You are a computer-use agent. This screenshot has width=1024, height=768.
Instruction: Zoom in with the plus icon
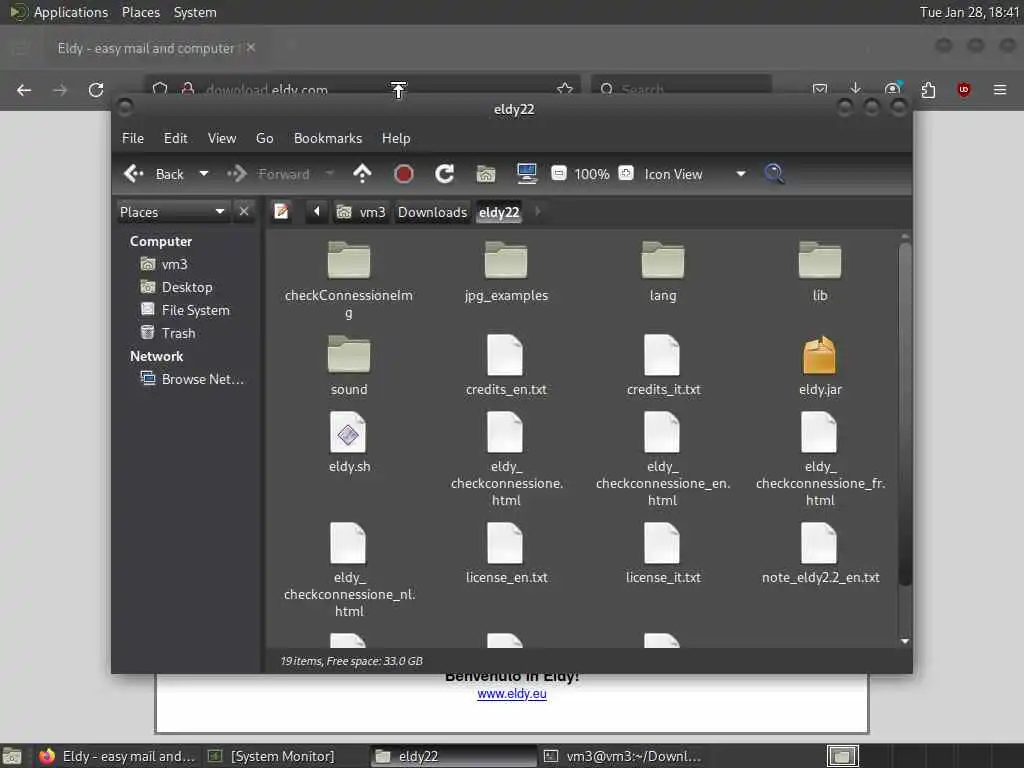tap(626, 173)
